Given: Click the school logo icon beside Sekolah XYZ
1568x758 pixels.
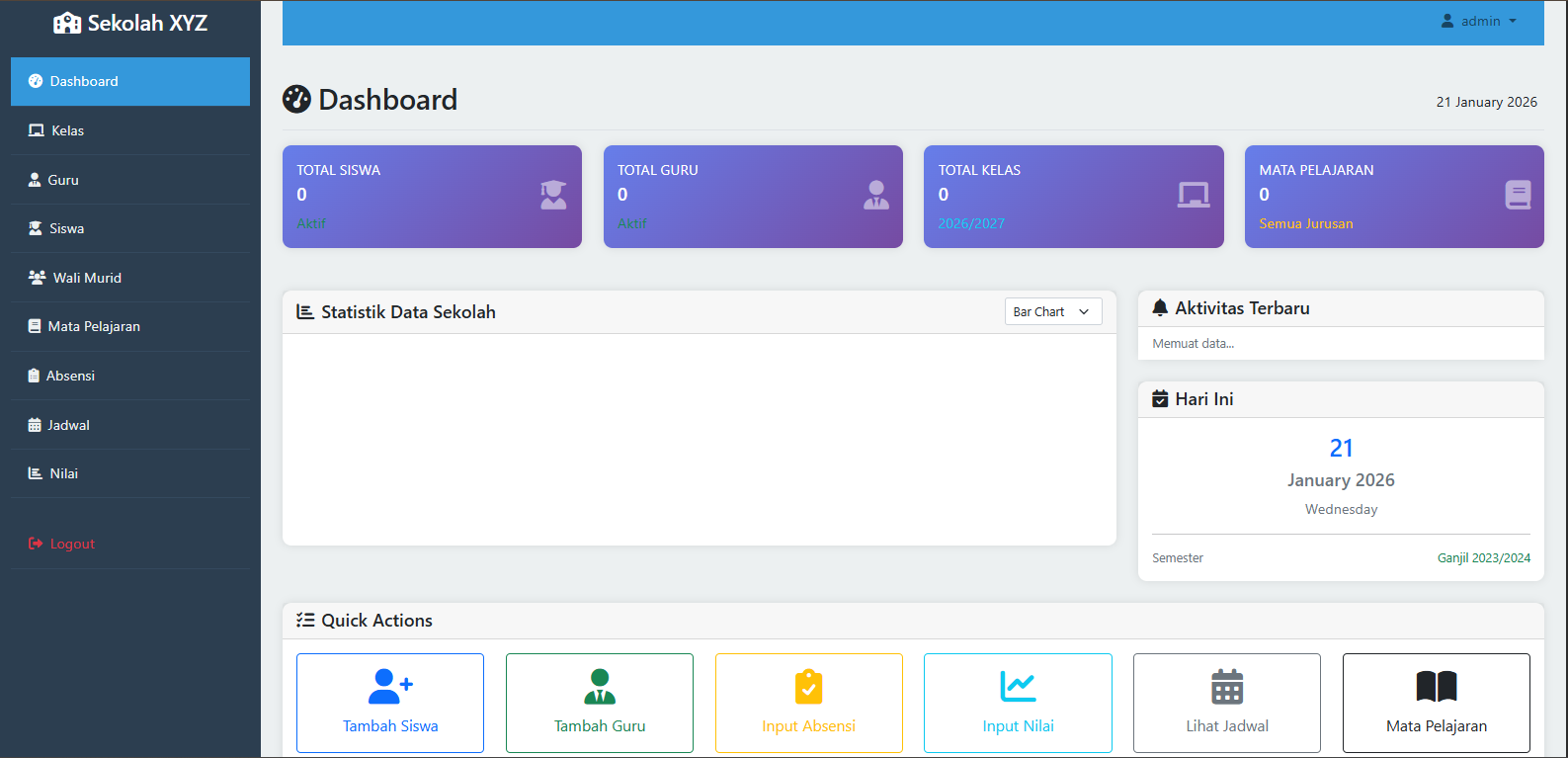Looking at the screenshot, I should click(67, 23).
